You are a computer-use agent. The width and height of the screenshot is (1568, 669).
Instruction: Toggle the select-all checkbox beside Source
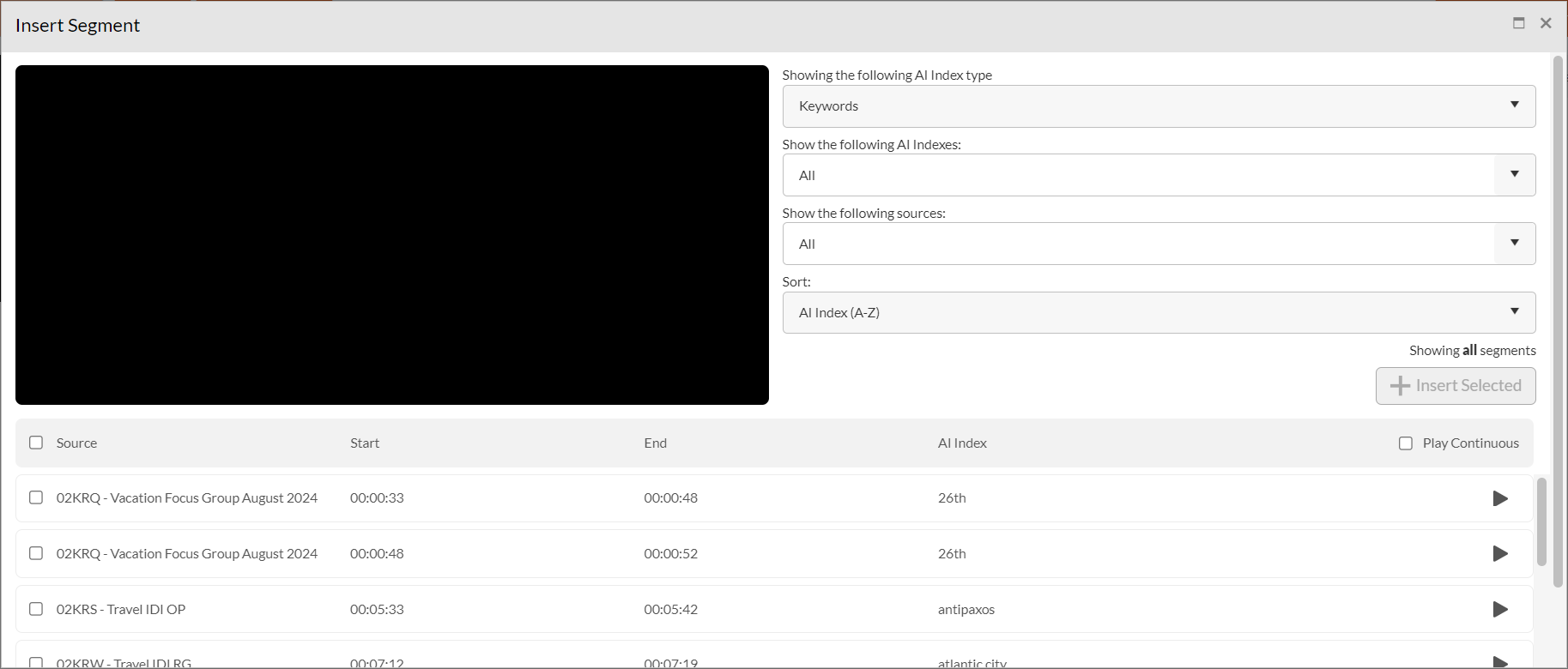(x=36, y=443)
